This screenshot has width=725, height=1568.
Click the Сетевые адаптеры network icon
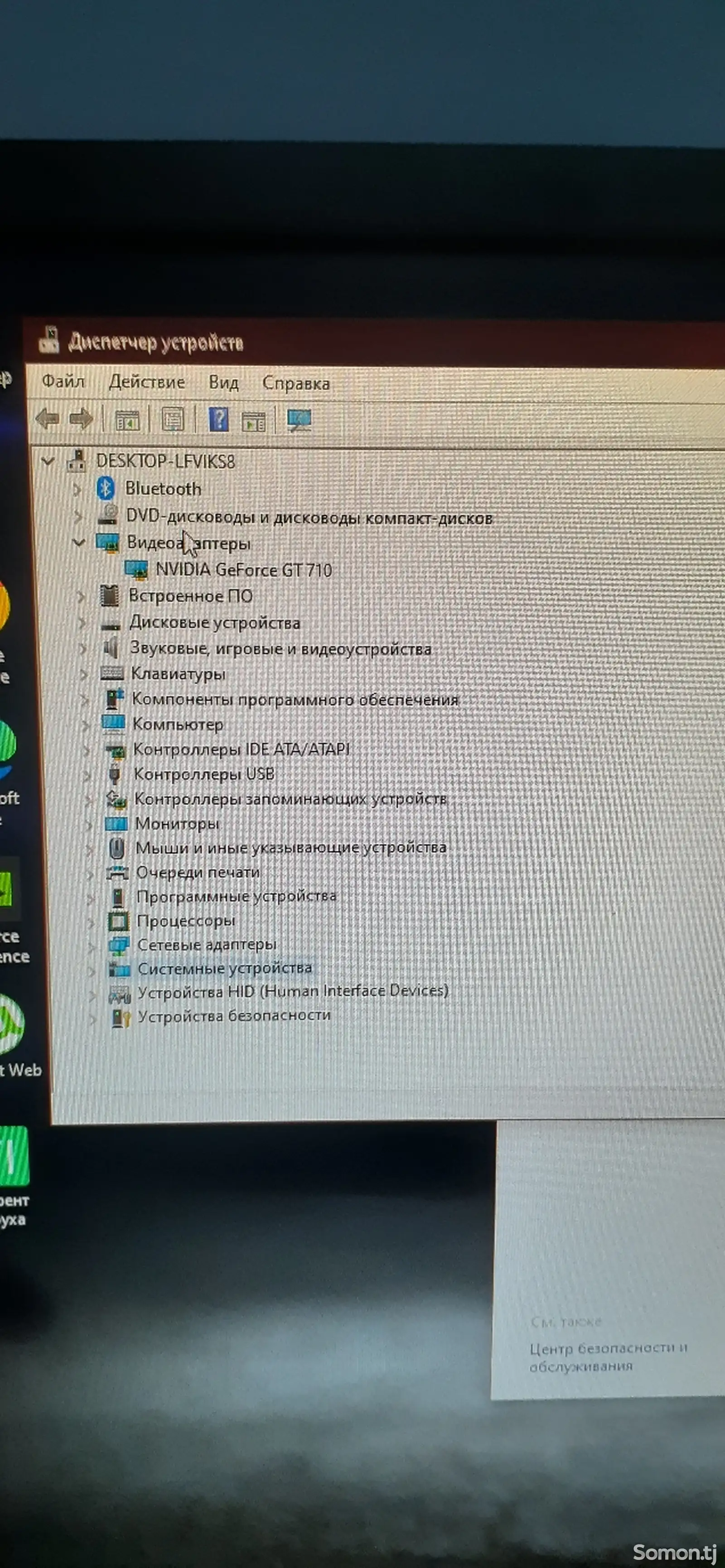click(119, 945)
